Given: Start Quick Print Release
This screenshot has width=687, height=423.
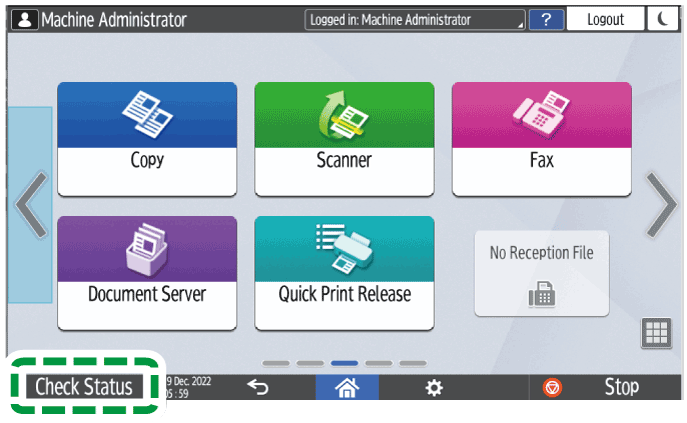Looking at the screenshot, I should coord(344,272).
